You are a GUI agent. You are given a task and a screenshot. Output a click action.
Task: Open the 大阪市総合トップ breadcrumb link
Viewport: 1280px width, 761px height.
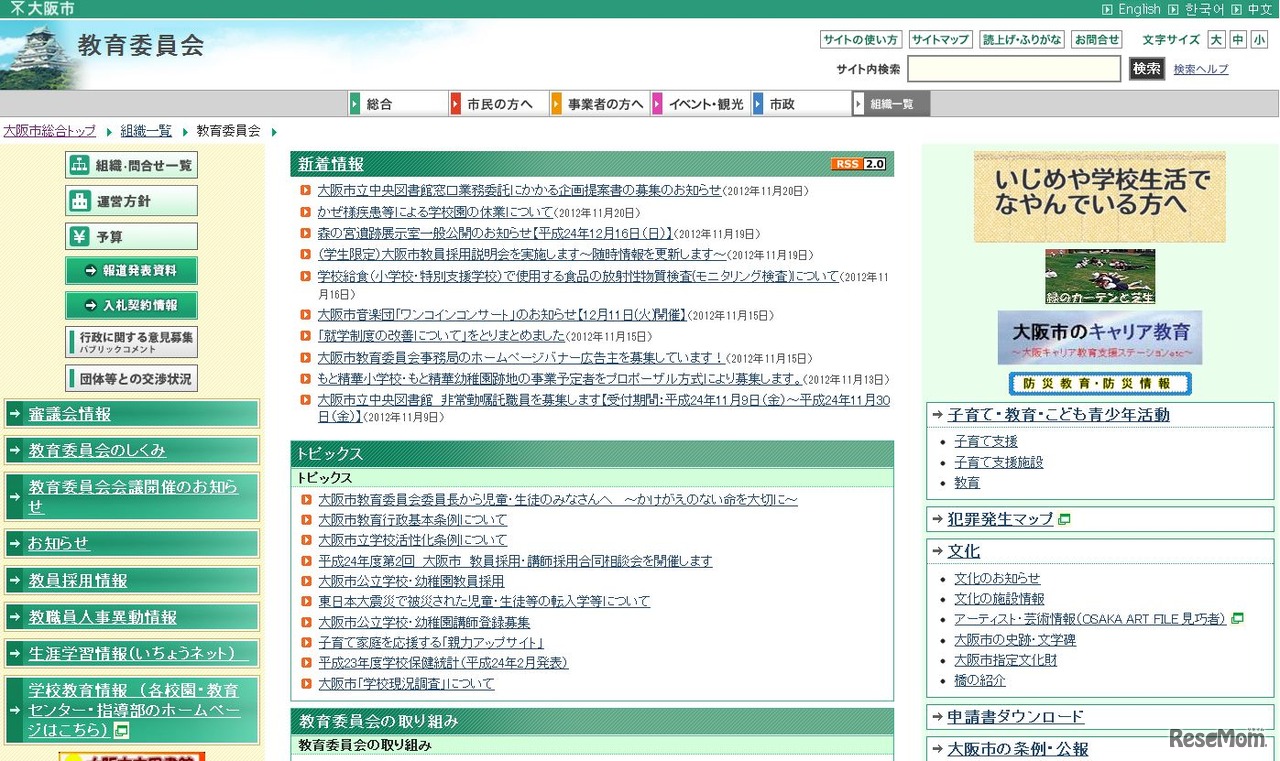pyautogui.click(x=49, y=130)
